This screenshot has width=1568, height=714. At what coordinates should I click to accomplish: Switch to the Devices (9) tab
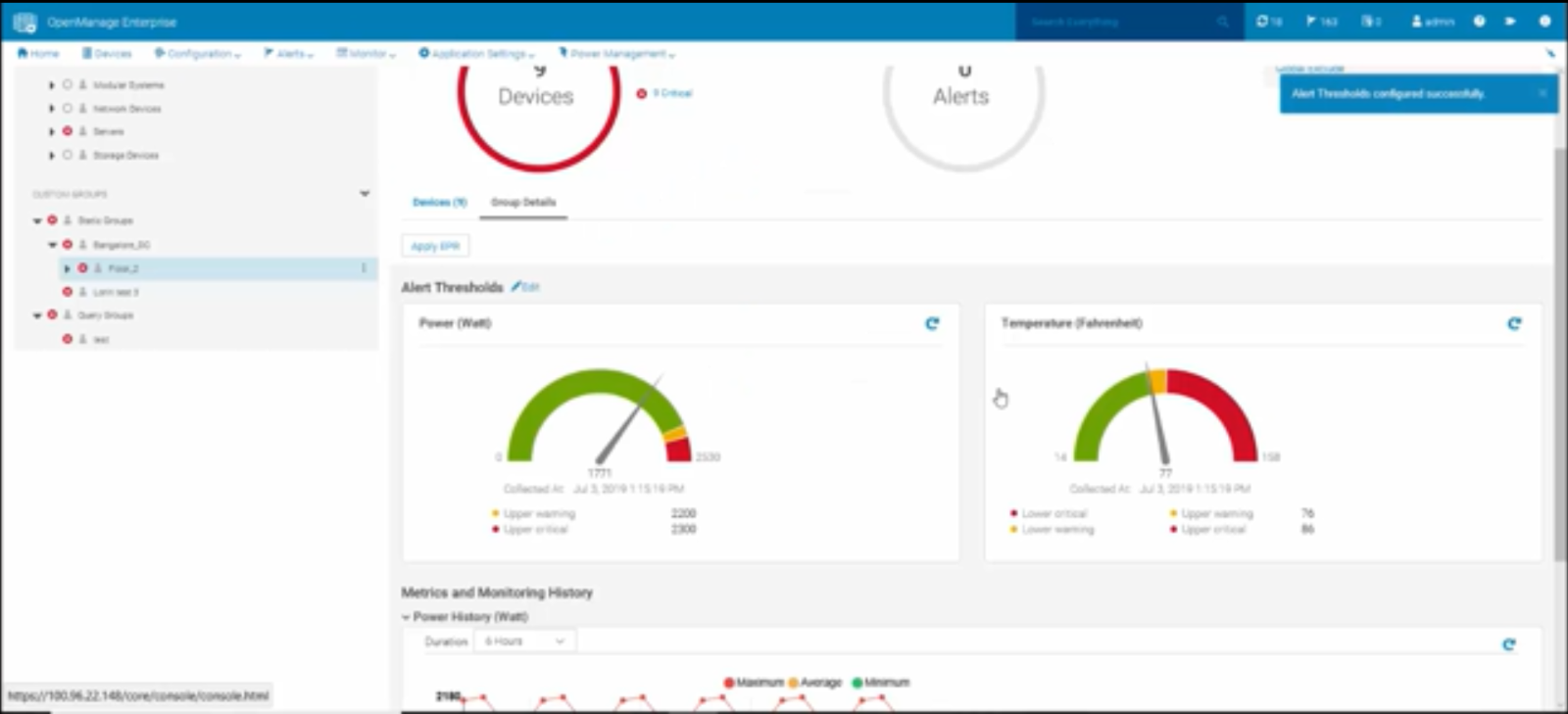pyautogui.click(x=439, y=202)
